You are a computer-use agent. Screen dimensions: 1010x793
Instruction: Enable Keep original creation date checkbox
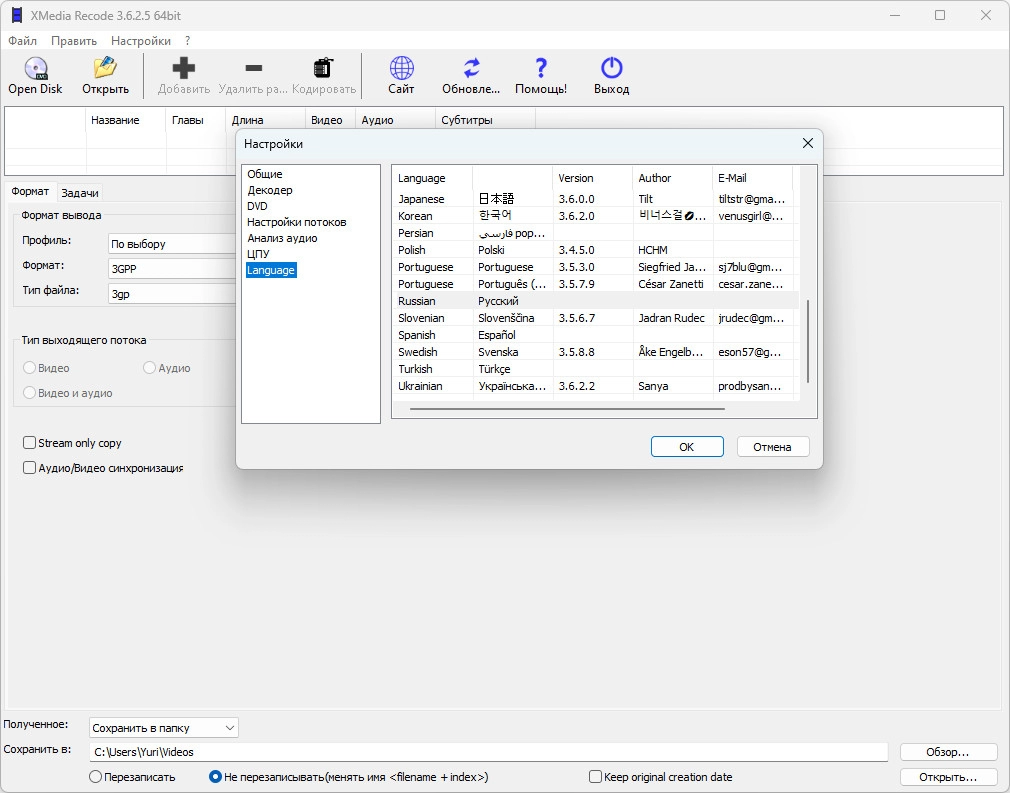click(x=596, y=777)
